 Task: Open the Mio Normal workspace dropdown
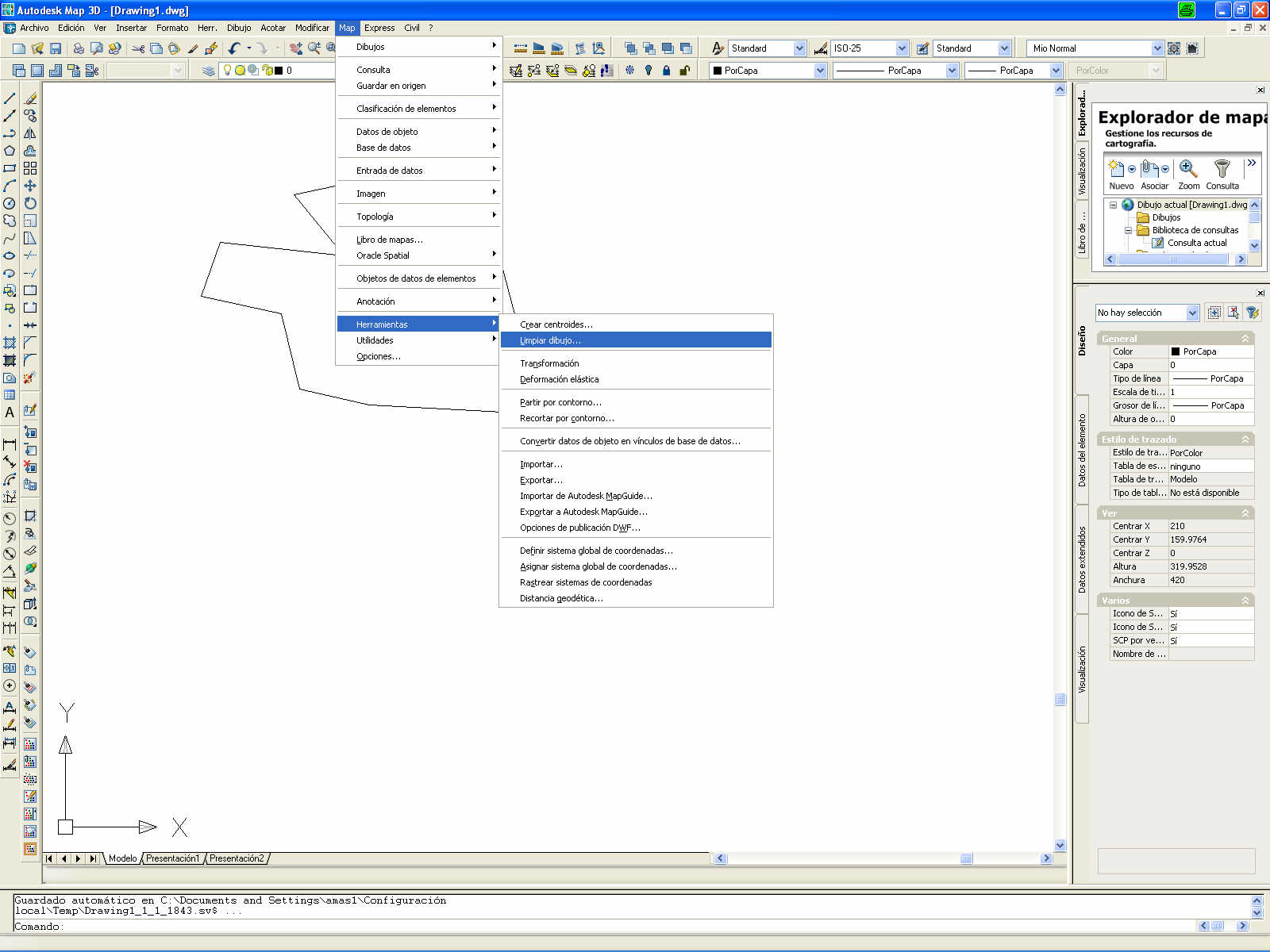[1156, 48]
